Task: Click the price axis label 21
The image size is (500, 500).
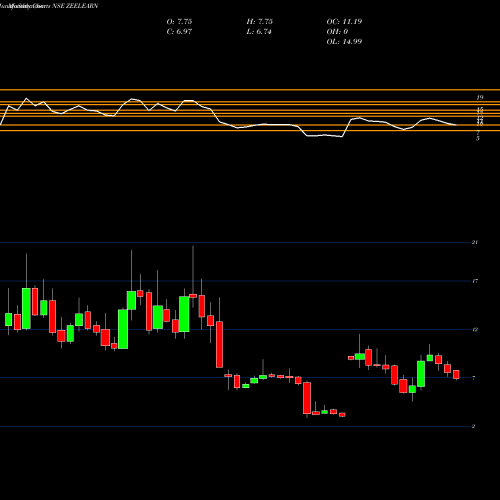Action: point(475,242)
